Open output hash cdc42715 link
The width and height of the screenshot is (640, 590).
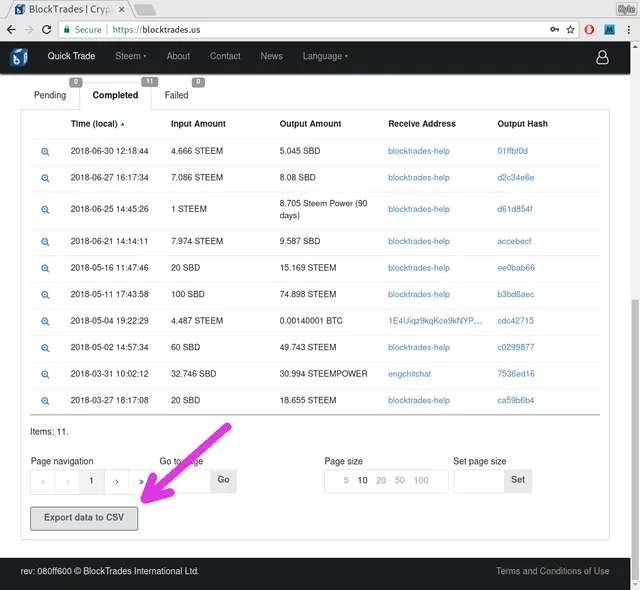tap(515, 321)
